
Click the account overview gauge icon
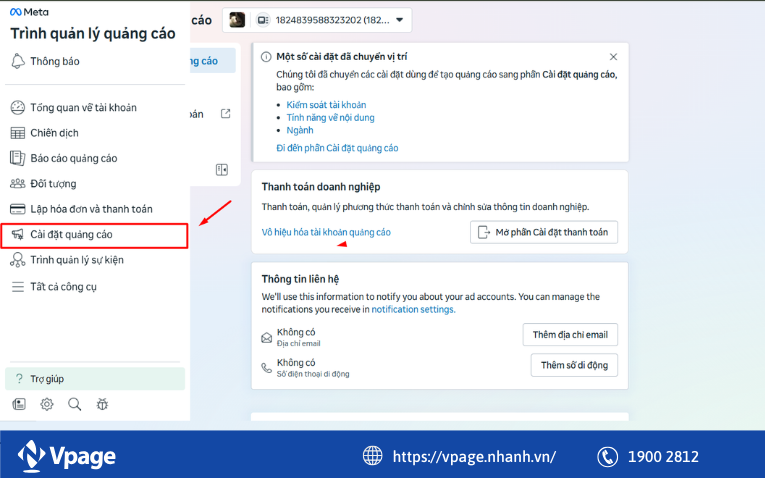coord(18,107)
